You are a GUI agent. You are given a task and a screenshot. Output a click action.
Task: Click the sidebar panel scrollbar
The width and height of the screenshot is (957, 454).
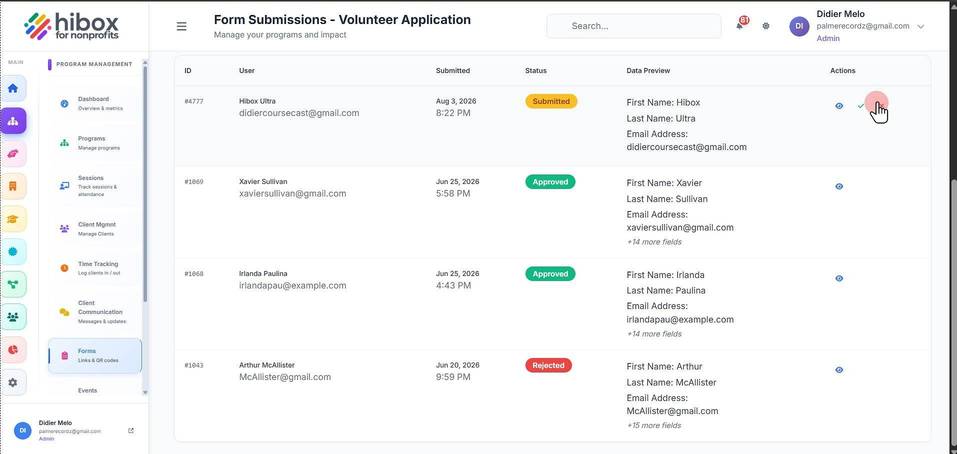coord(145,183)
